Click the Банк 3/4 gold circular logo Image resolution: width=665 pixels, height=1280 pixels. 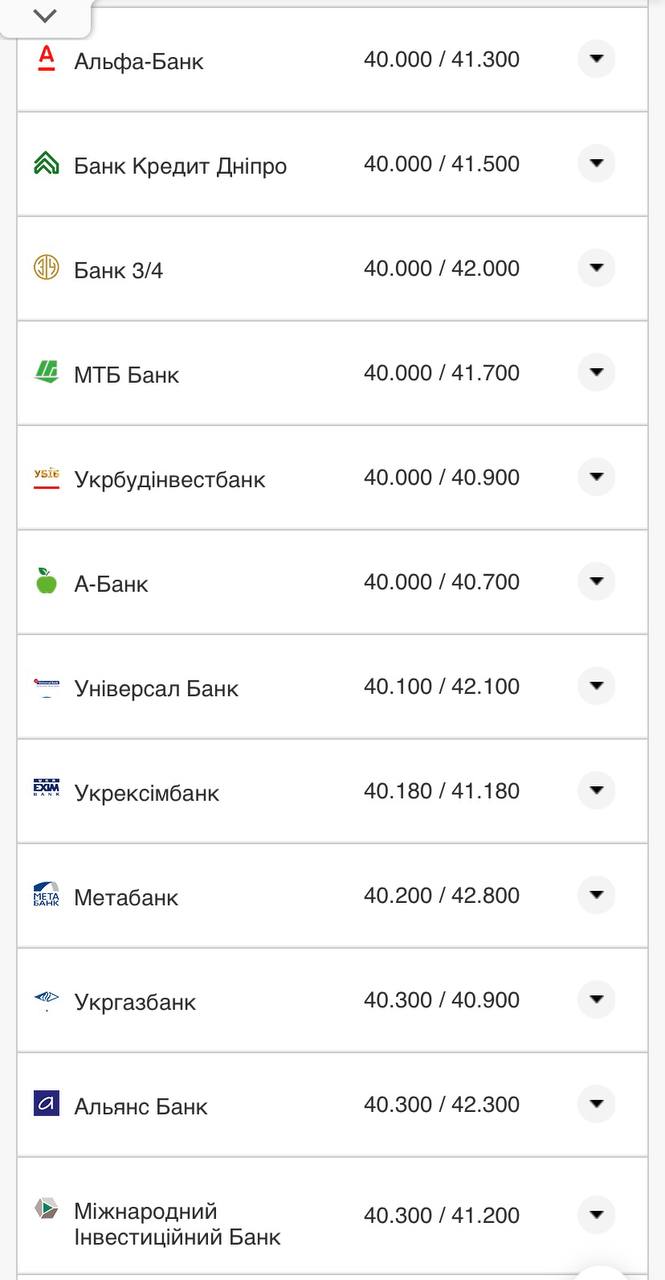46,268
